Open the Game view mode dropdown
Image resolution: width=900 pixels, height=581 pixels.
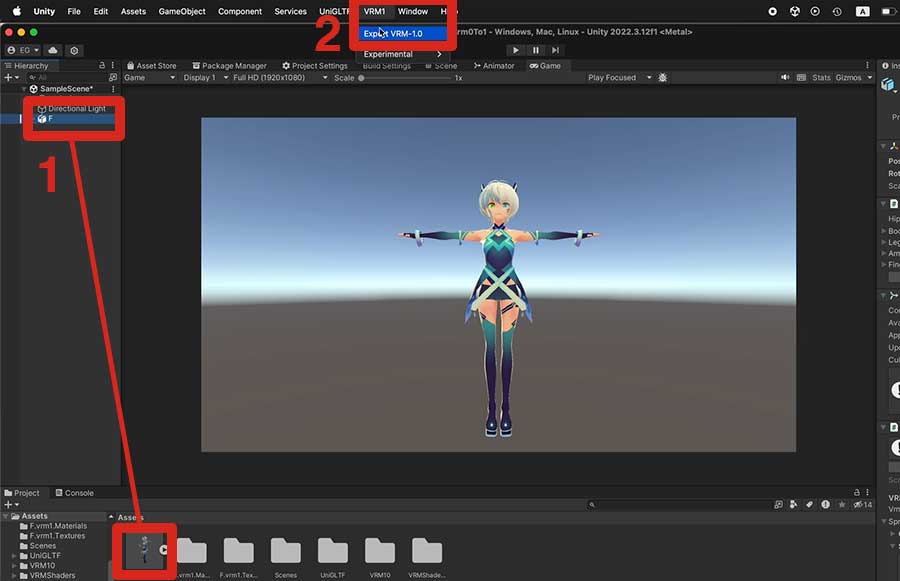tap(149, 78)
